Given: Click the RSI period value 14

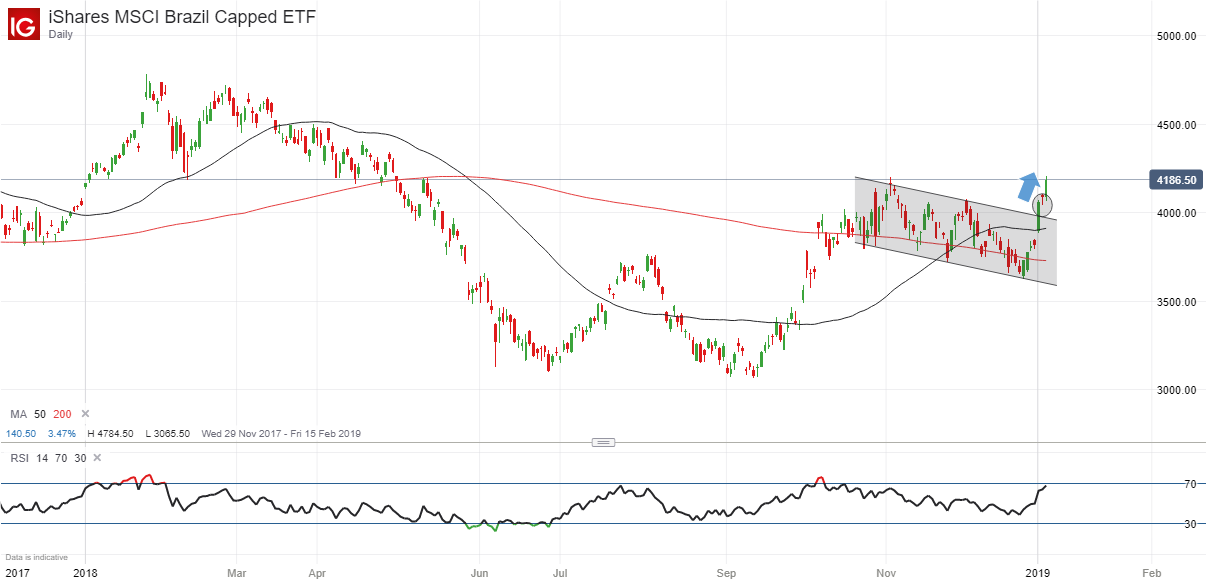Looking at the screenshot, I should coord(42,457).
